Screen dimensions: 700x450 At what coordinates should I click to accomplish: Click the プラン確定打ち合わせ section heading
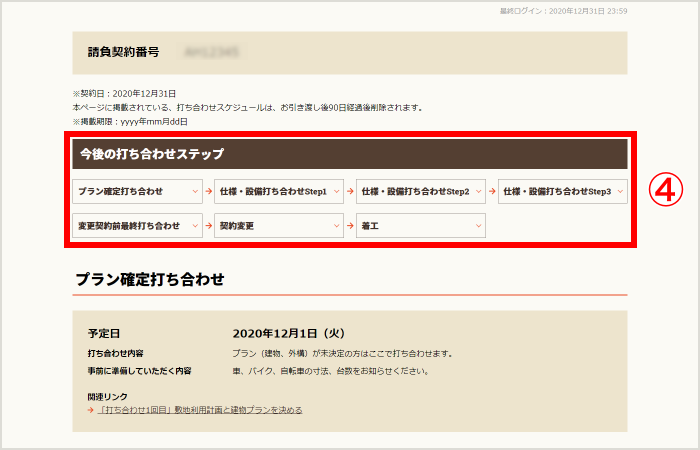150,279
